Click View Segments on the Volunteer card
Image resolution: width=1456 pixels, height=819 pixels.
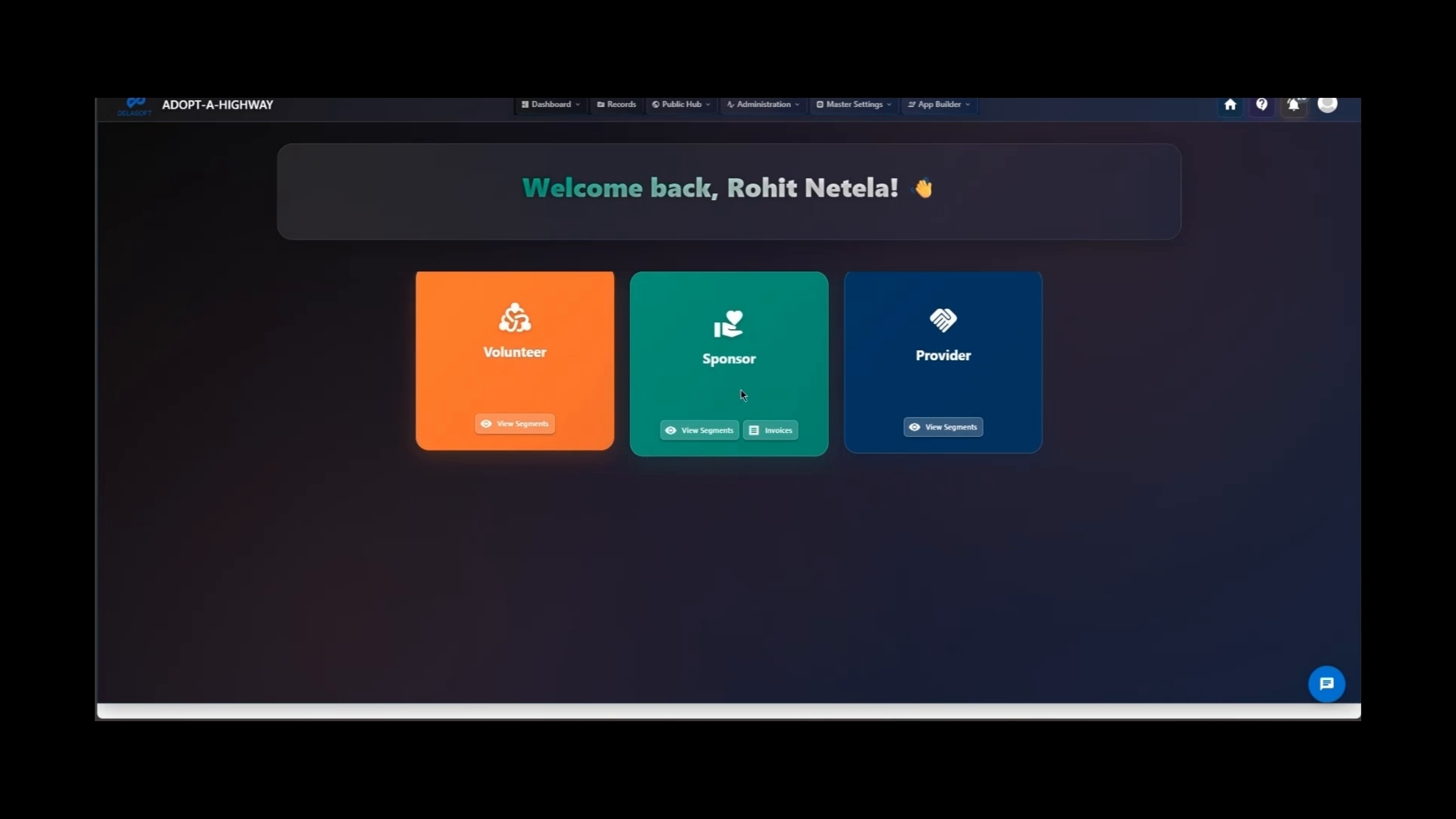click(x=514, y=423)
